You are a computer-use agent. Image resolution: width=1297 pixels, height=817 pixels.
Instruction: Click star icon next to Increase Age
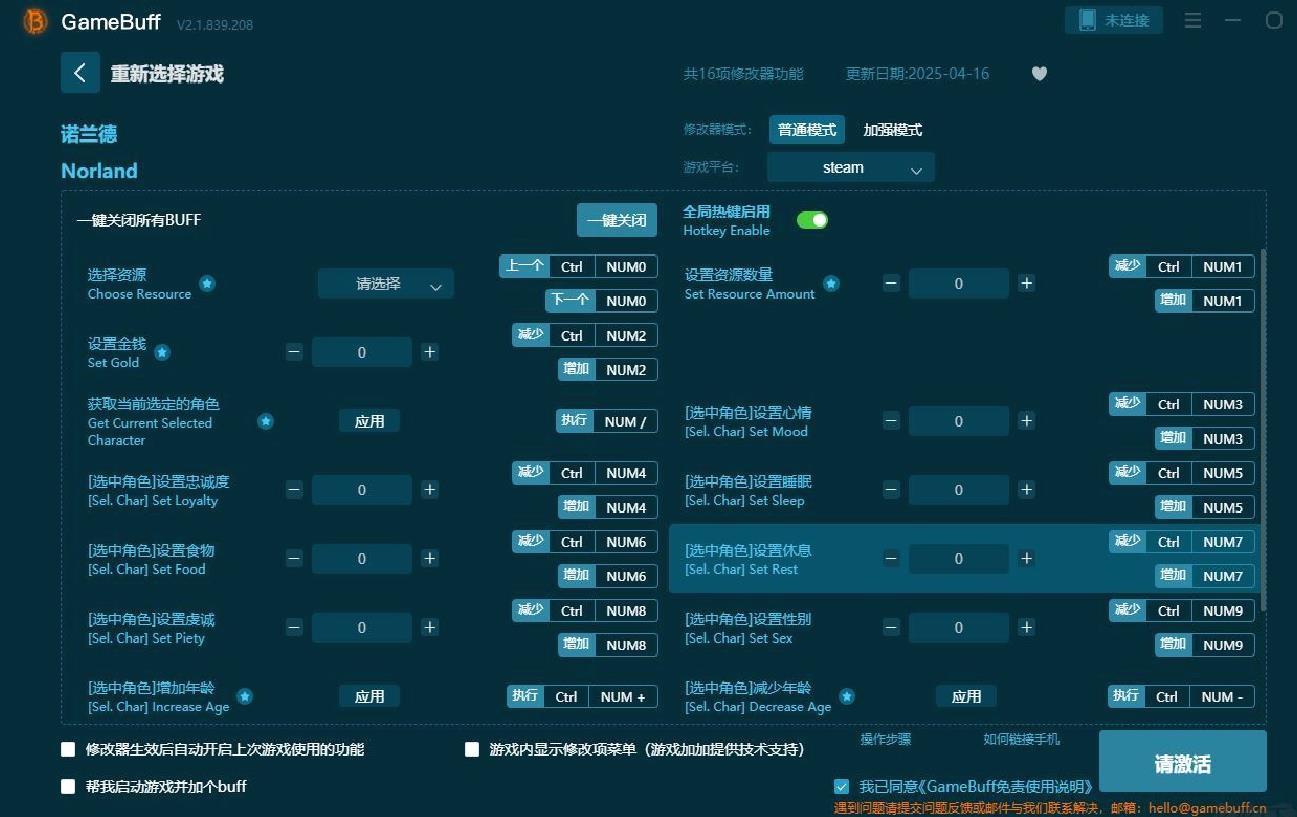tap(244, 696)
